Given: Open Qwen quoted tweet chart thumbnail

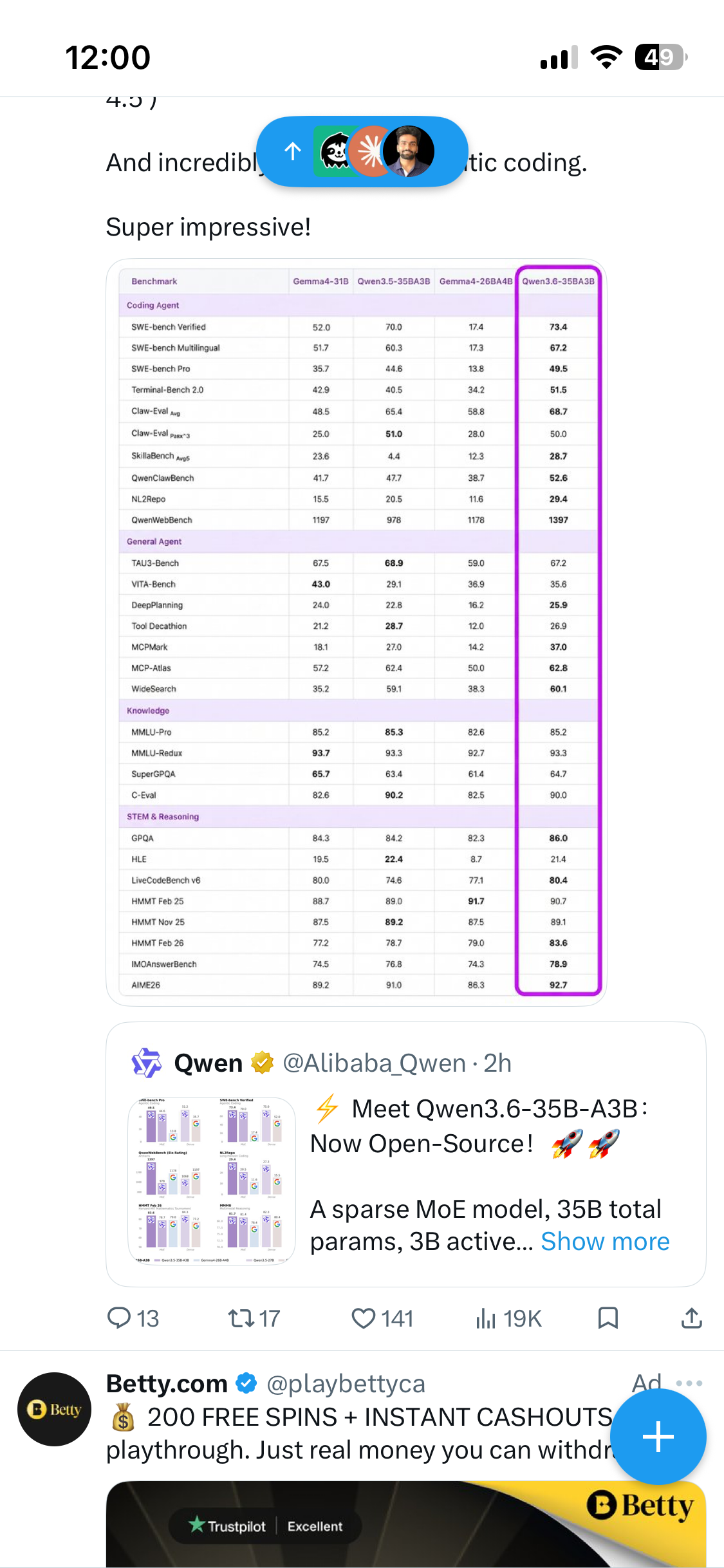Looking at the screenshot, I should 212,1181.
